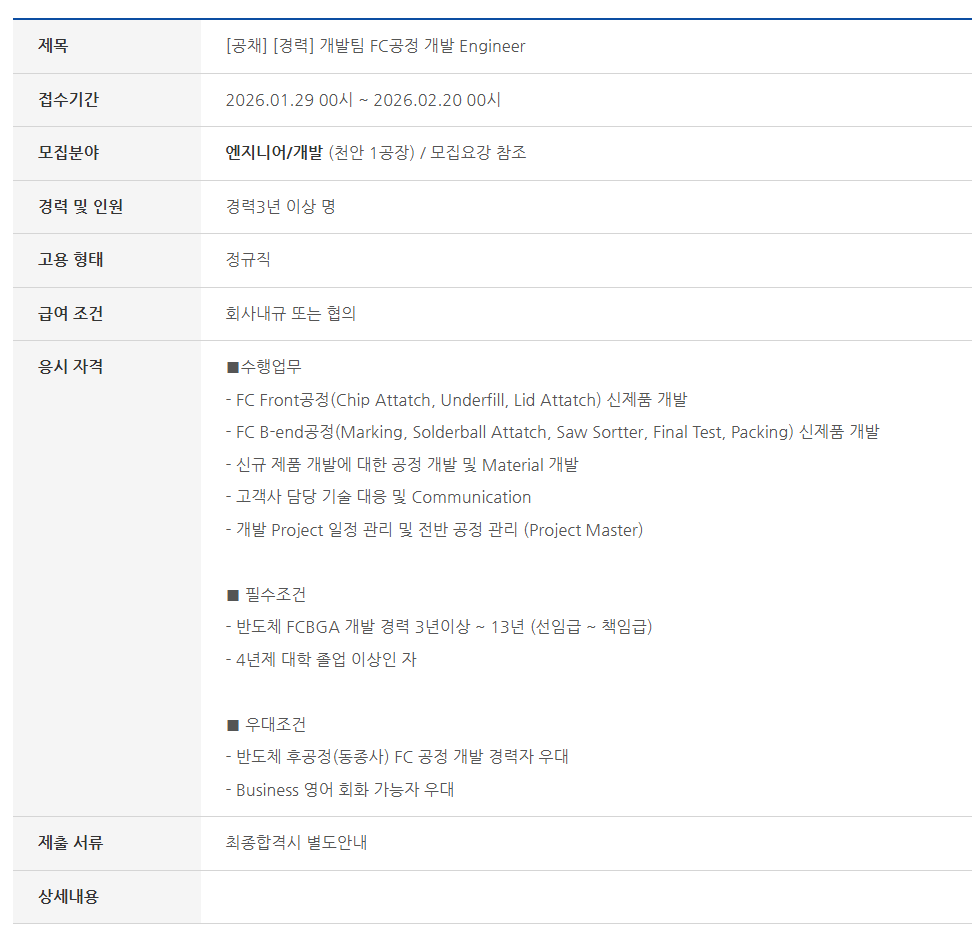The image size is (972, 942).
Task: Click the 모집분야 row label
Action: pos(68,153)
